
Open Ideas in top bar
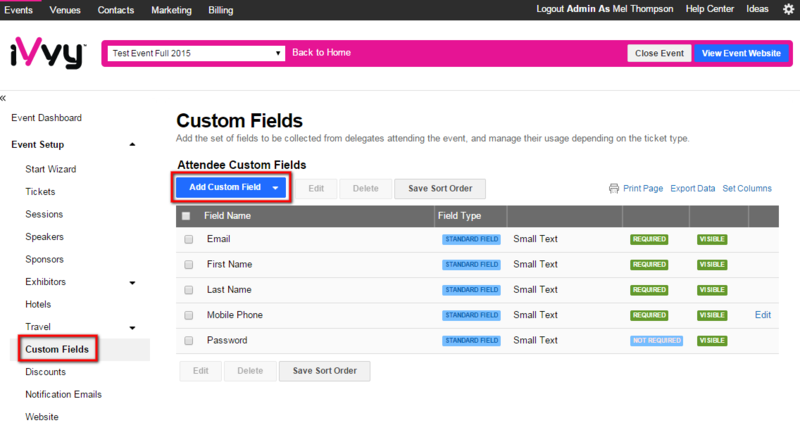(757, 9)
